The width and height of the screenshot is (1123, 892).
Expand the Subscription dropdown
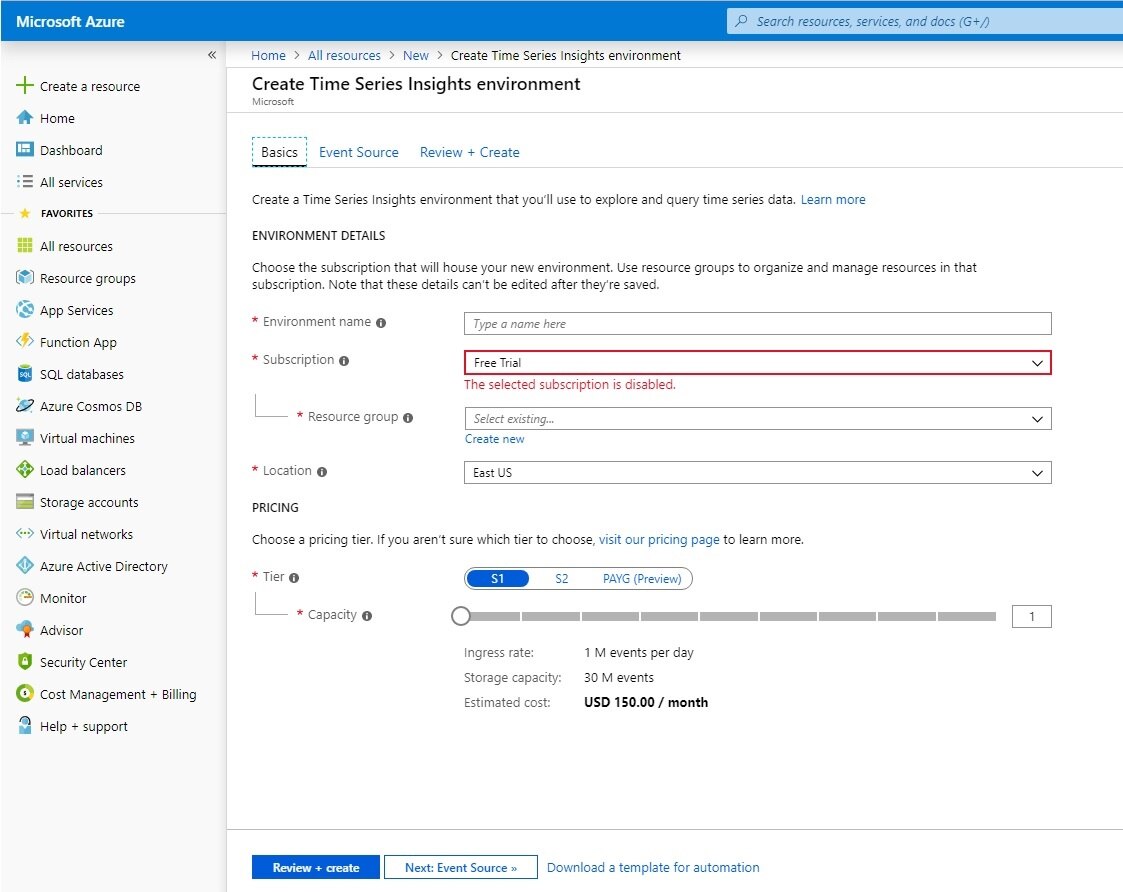(757, 363)
